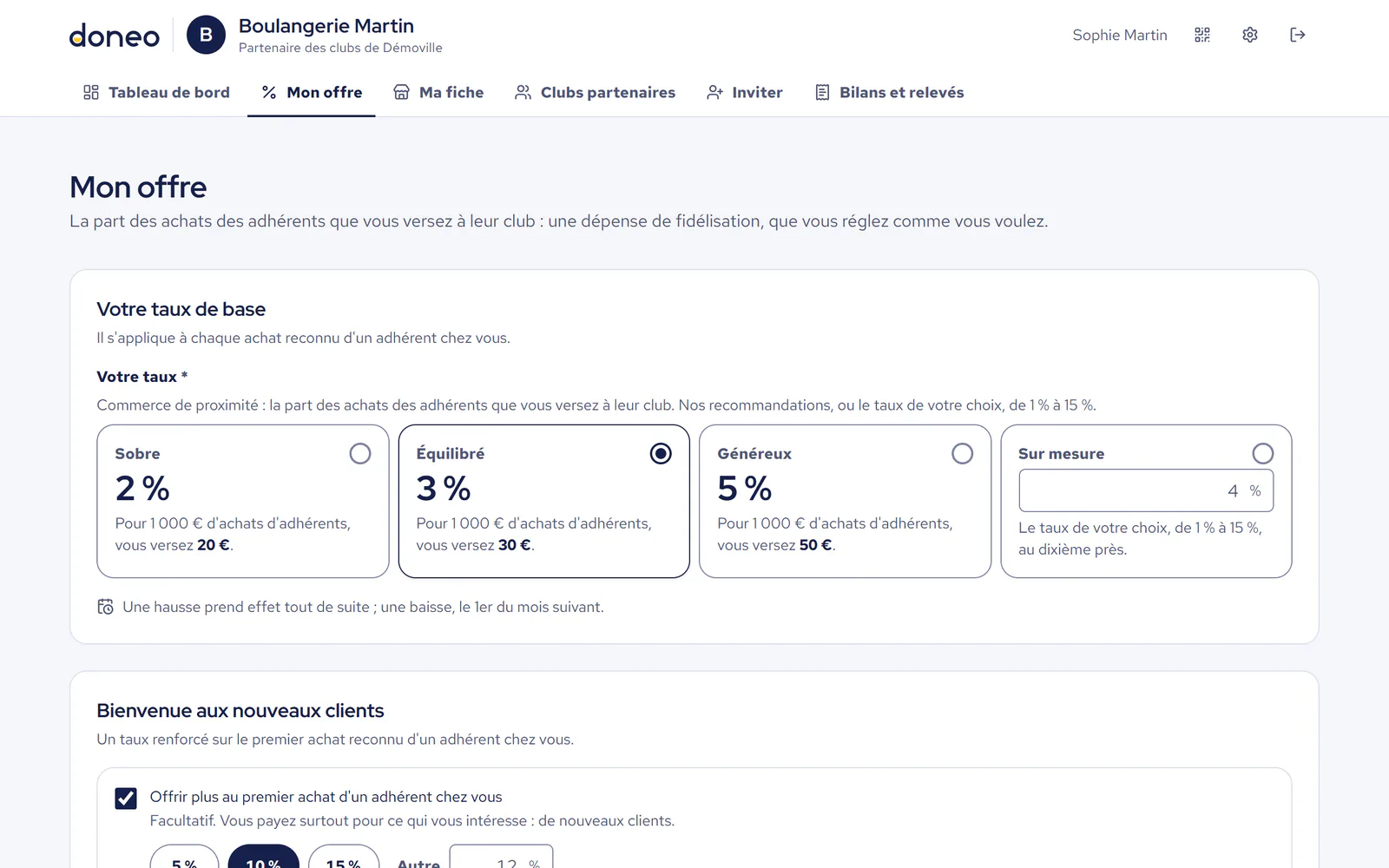
Task: Select the Sobre 2 % radio button
Action: coord(360,453)
